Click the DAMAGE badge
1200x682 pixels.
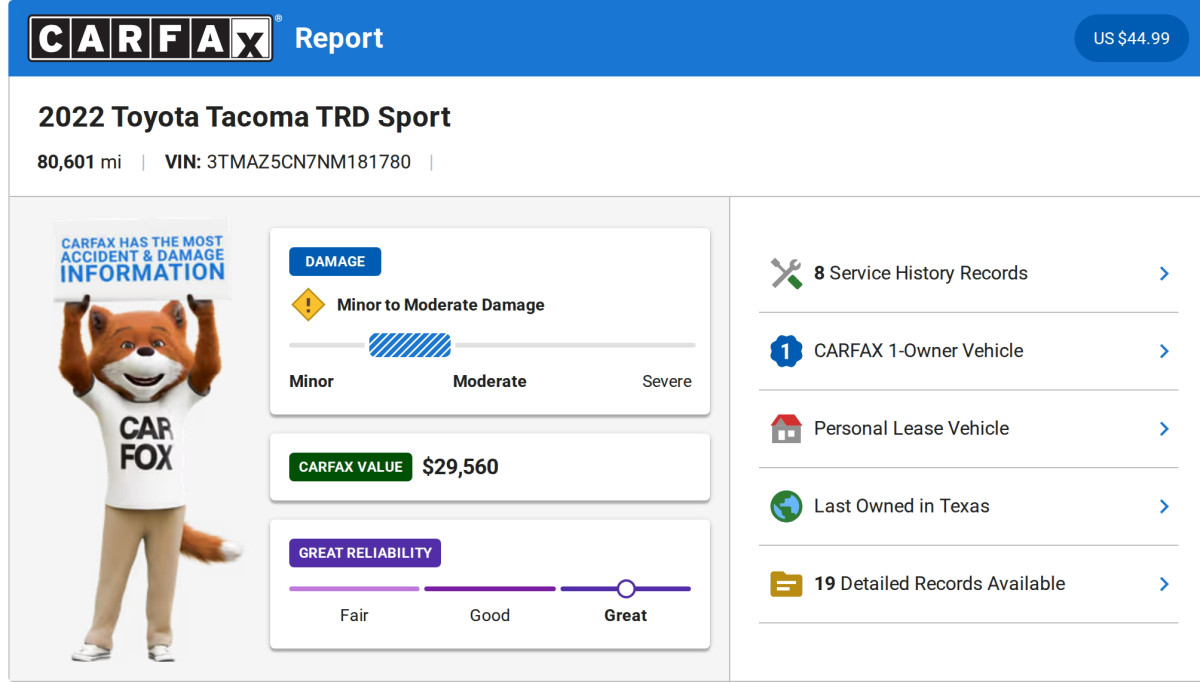click(335, 261)
